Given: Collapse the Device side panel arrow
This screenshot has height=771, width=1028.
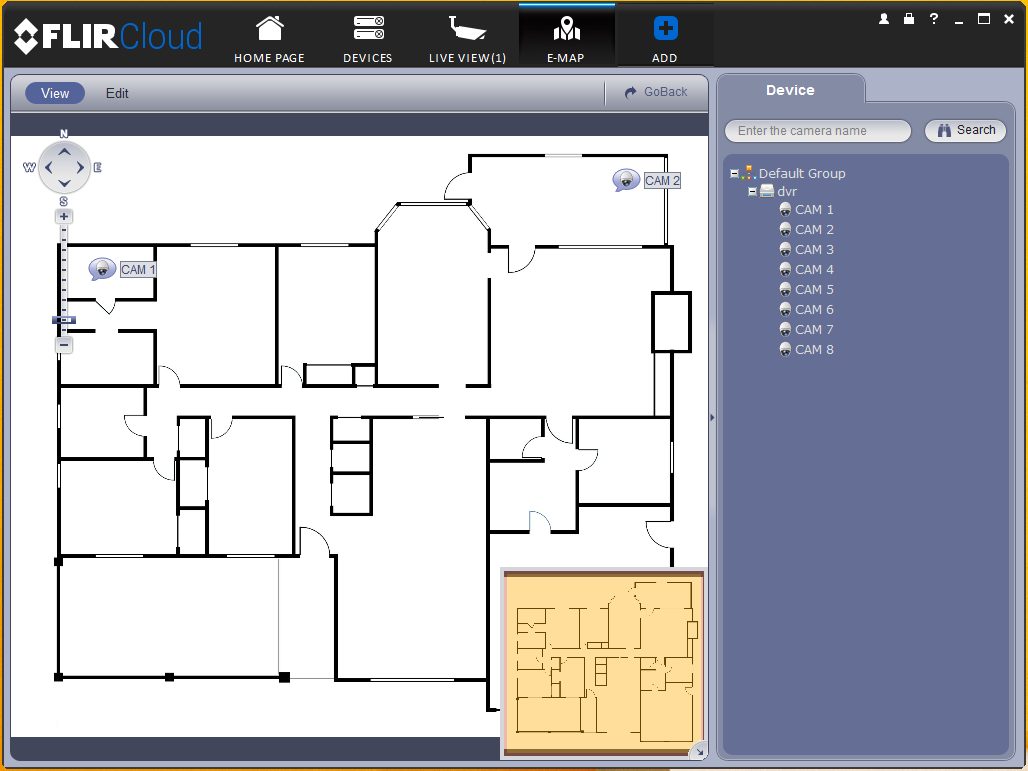Looking at the screenshot, I should [x=713, y=417].
